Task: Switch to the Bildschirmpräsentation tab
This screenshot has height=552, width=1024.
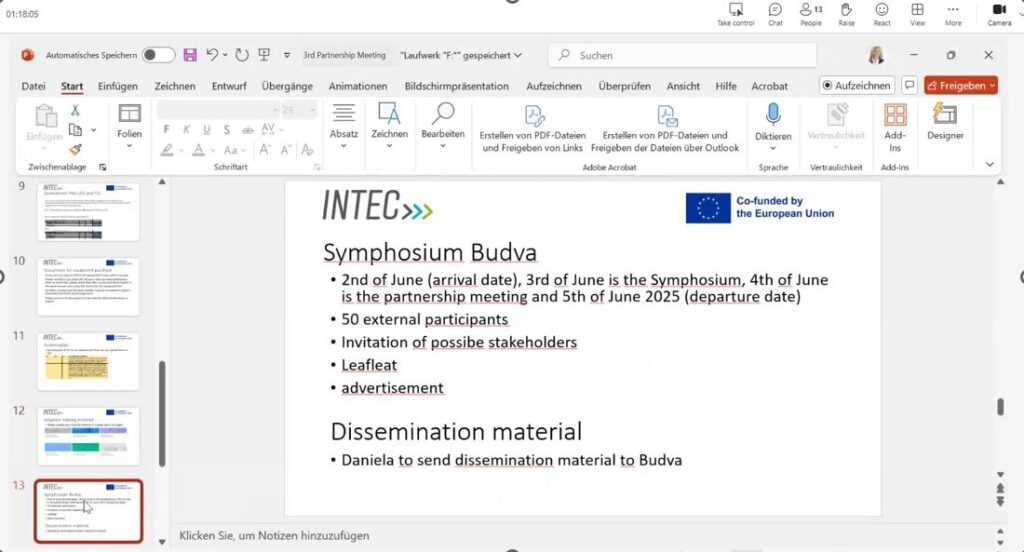Action: pos(456,86)
